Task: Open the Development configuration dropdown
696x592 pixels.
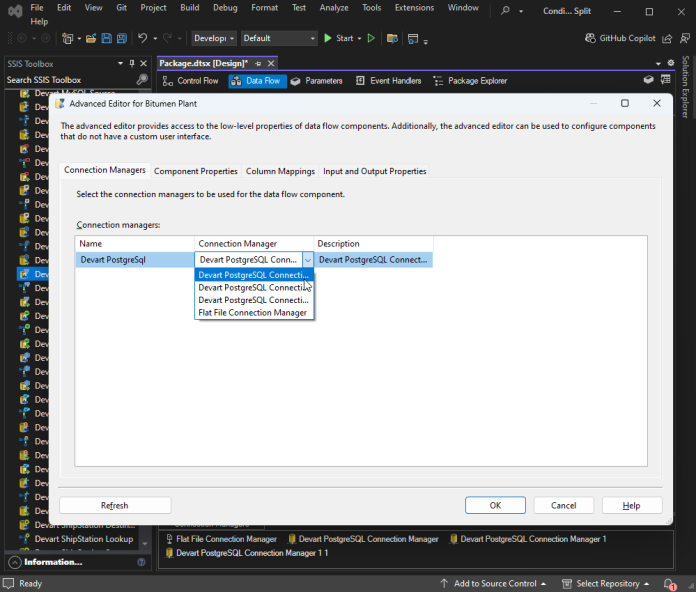Action: [214, 38]
